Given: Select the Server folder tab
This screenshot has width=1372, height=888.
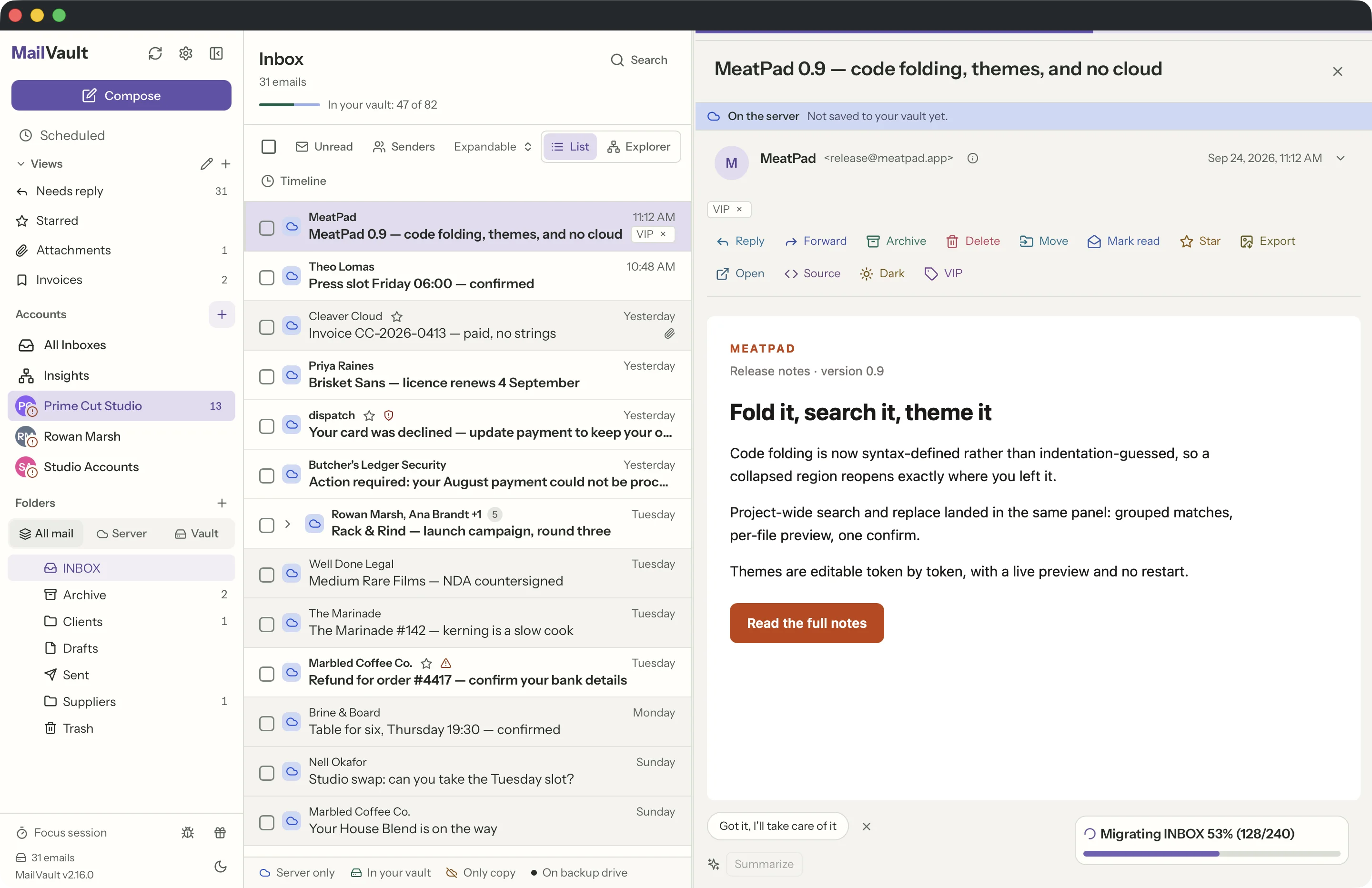Looking at the screenshot, I should click(x=121, y=534).
